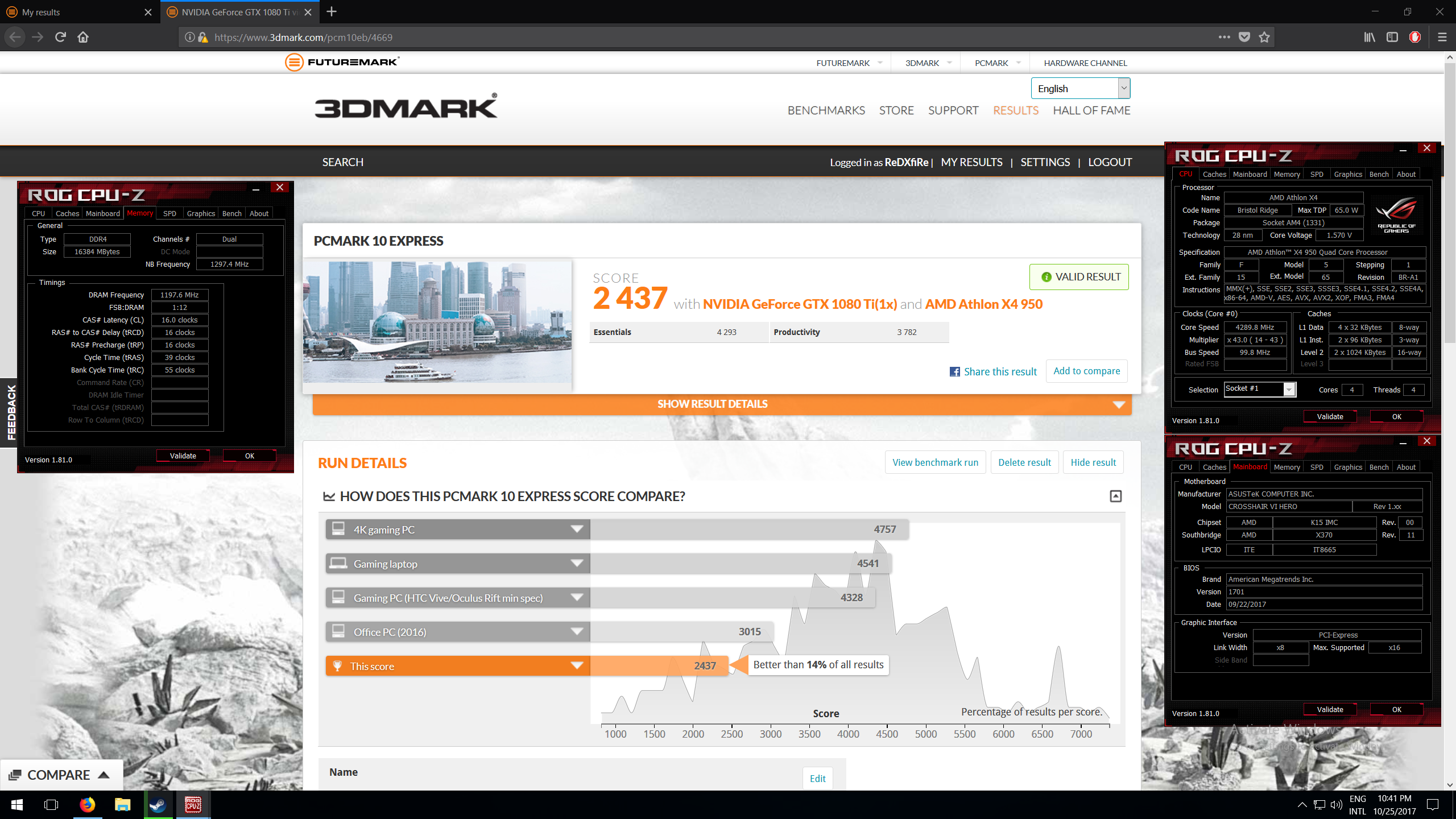Click Edit next to Name
The height and width of the screenshot is (819, 1456).
point(817,779)
